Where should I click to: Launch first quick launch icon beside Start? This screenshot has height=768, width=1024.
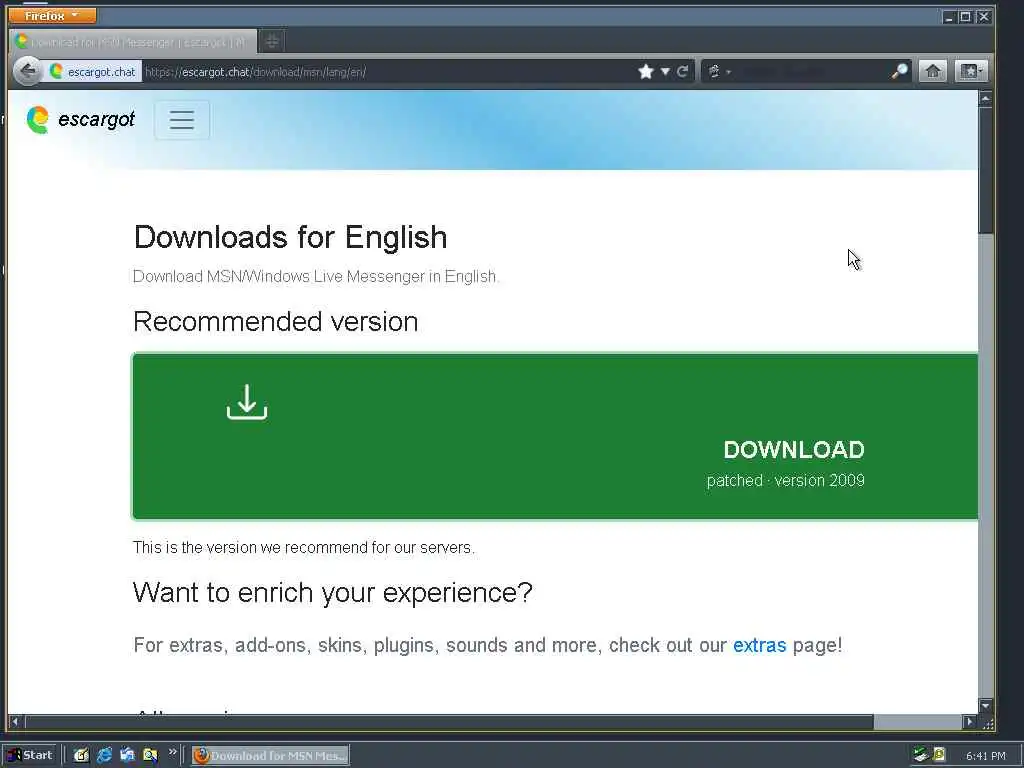tap(81, 756)
